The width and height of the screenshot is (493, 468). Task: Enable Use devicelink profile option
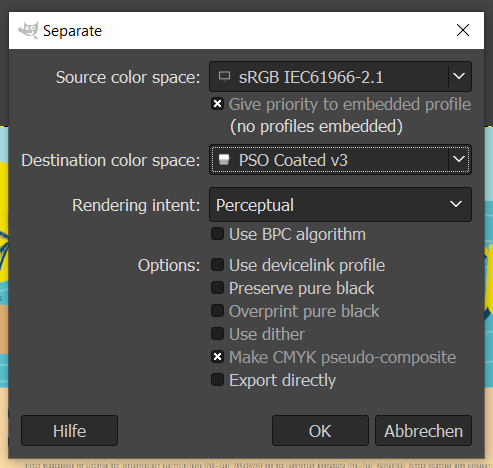pos(217,265)
